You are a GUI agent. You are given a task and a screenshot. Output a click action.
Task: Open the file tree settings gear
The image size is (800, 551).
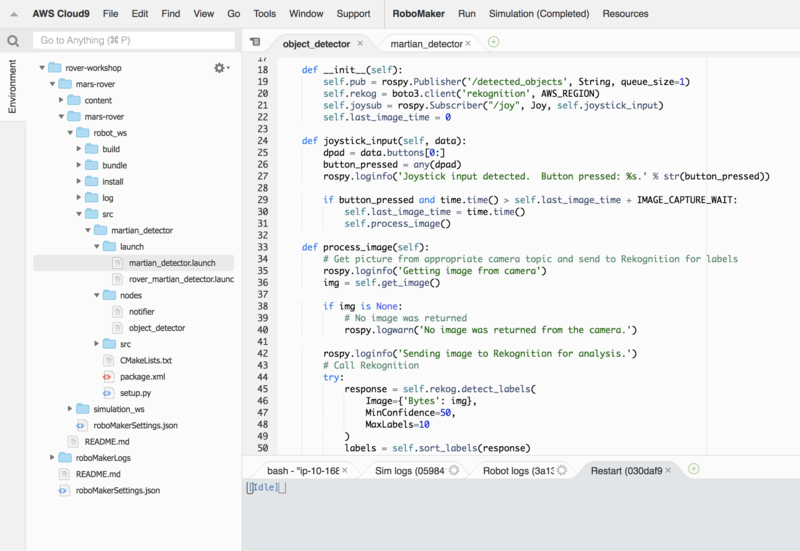[x=221, y=68]
